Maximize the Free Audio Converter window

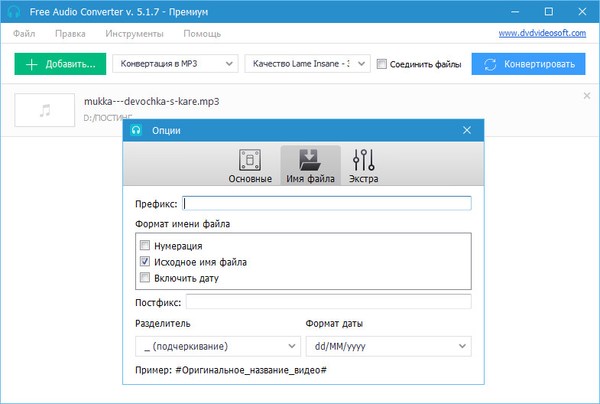tap(549, 11)
